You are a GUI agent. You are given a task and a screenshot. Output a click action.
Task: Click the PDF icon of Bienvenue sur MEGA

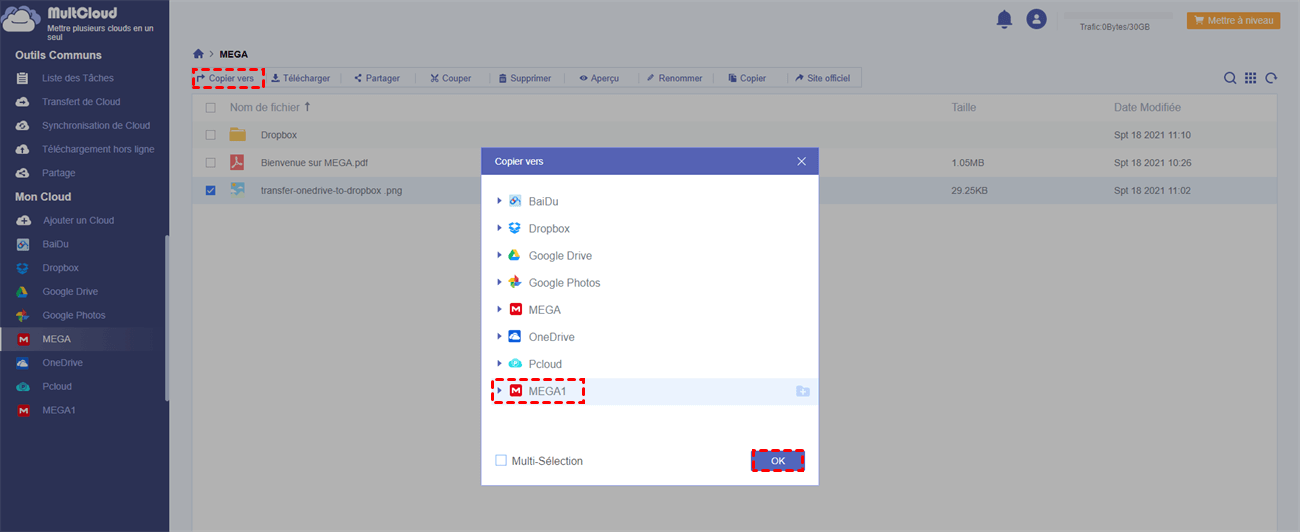point(237,162)
